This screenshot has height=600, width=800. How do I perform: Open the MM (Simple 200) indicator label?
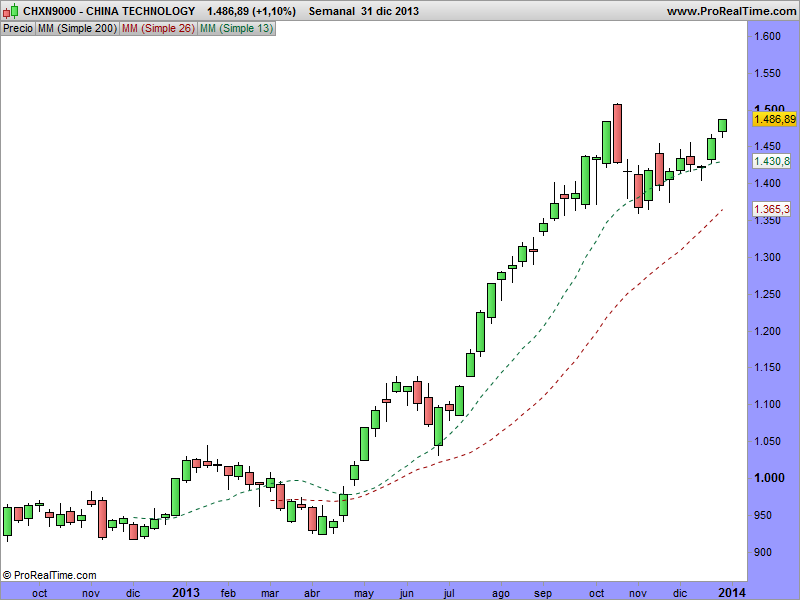[76, 29]
